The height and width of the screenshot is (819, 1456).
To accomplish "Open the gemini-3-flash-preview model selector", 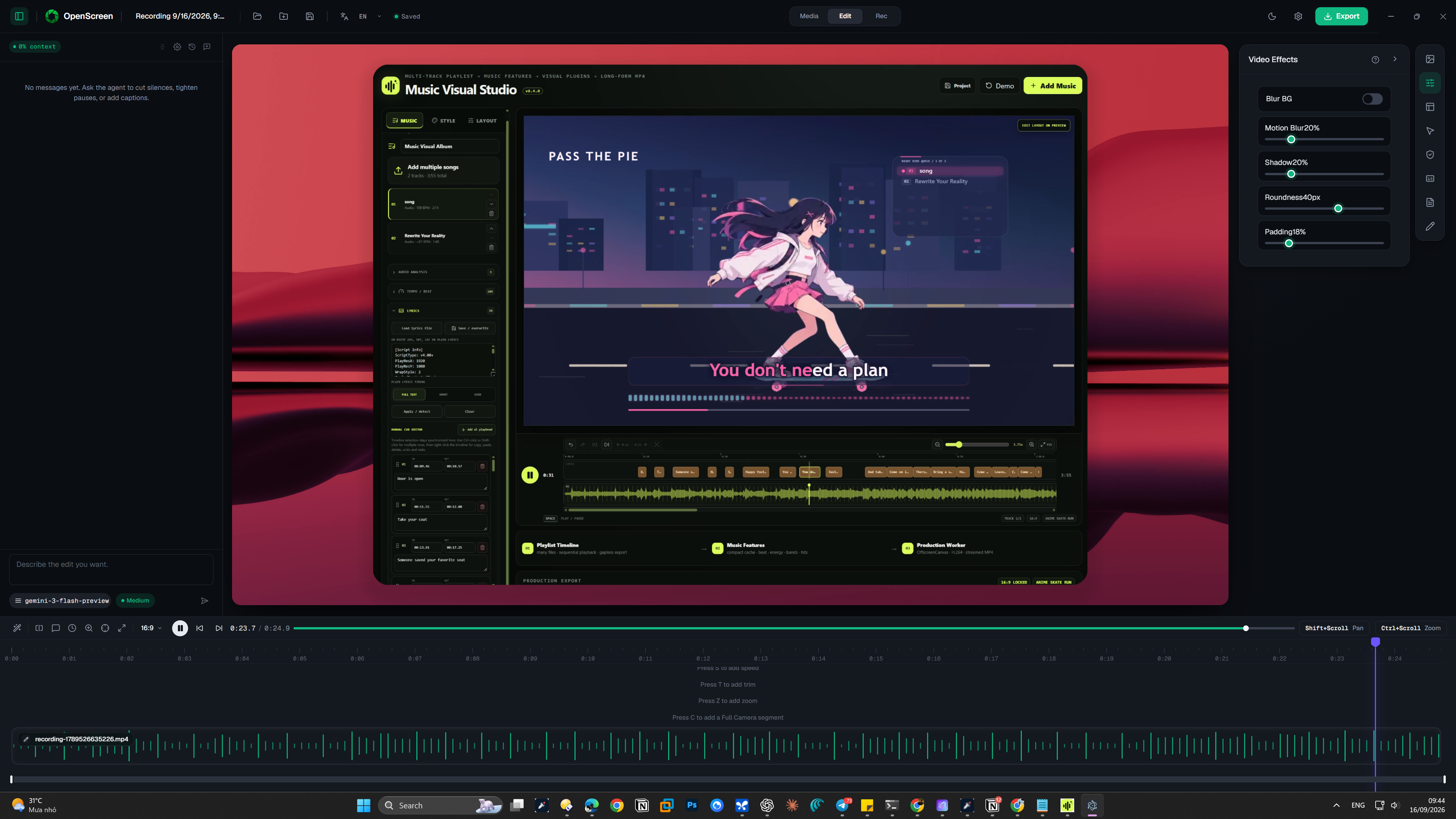I will tap(61, 600).
